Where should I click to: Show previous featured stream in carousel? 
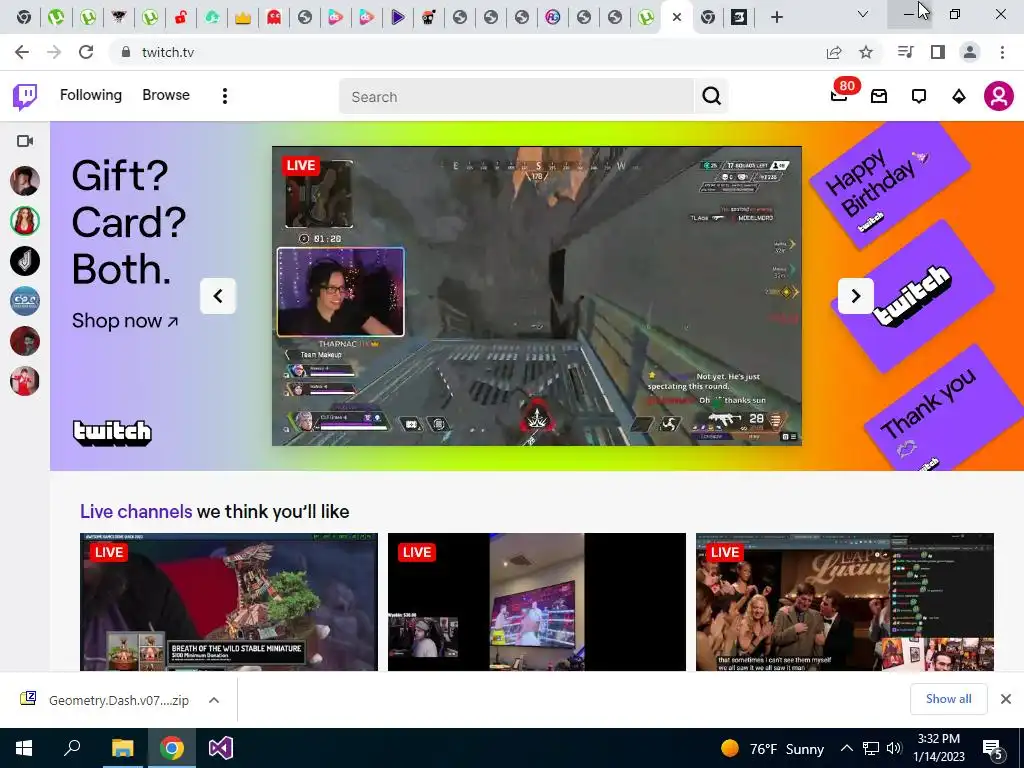pos(217,296)
